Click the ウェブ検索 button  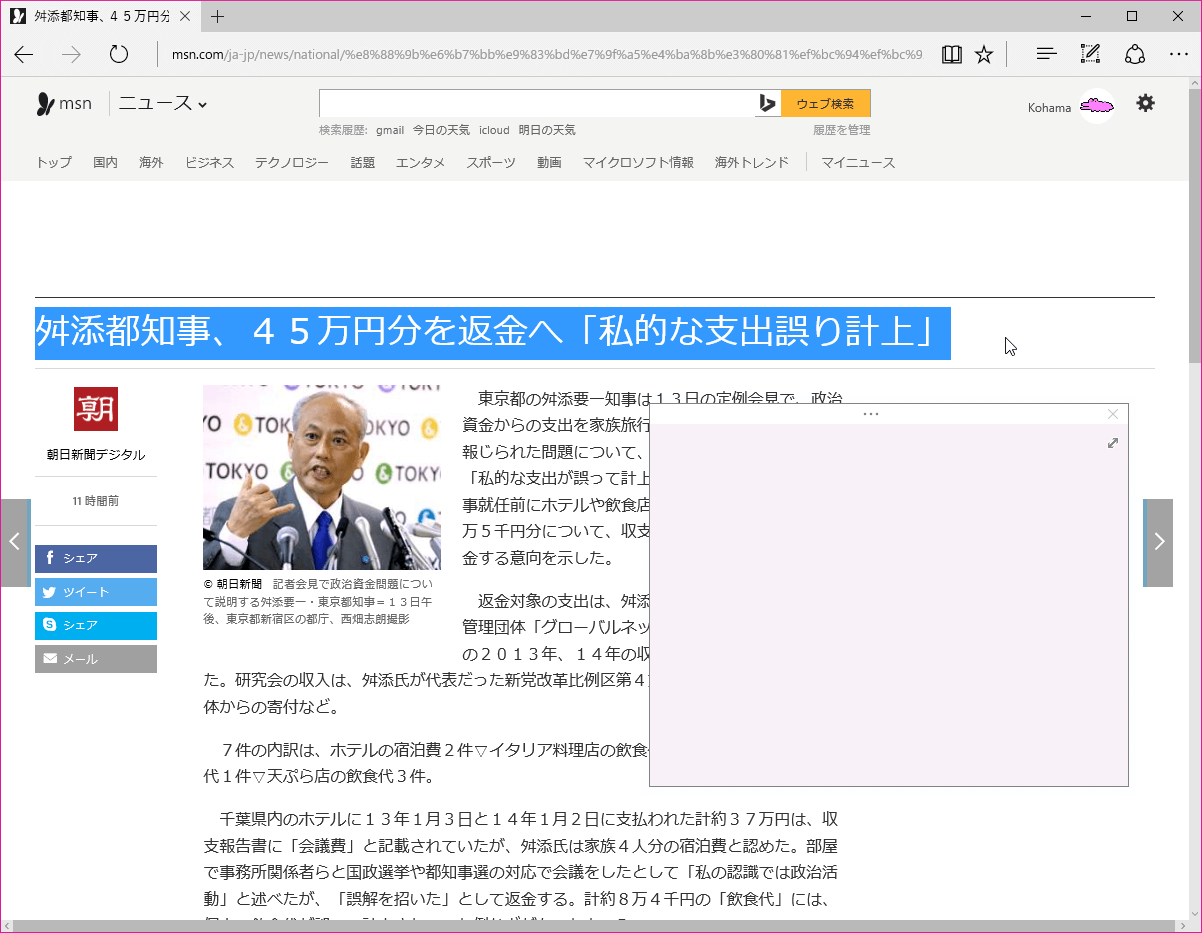[x=825, y=103]
